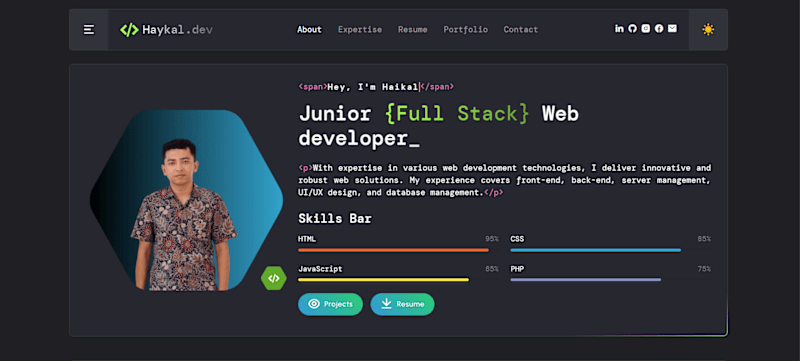Click the "Hey, I'm Haikal" text

tap(373, 87)
